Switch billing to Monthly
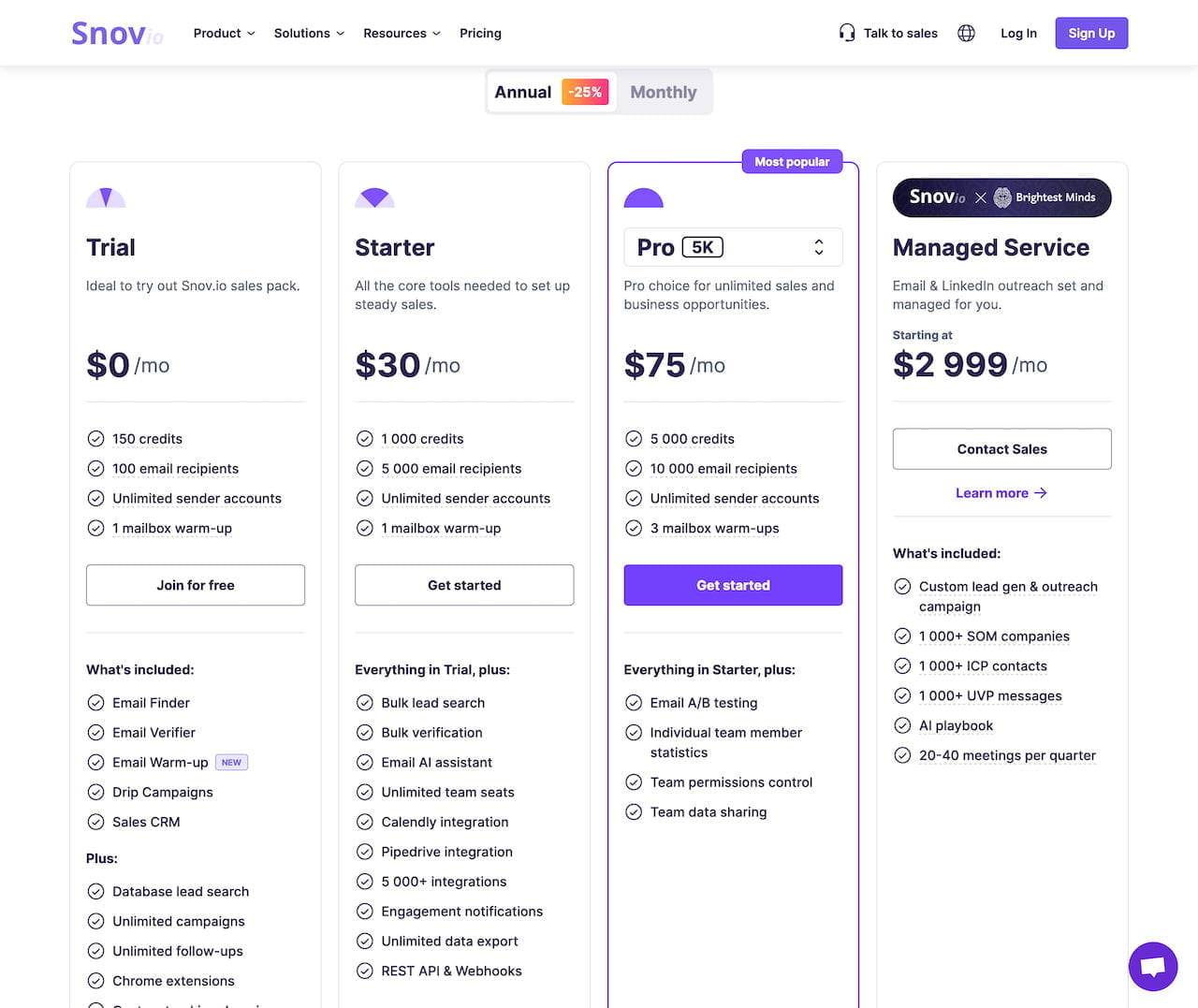Screen dimensions: 1198x1008 click(x=663, y=92)
